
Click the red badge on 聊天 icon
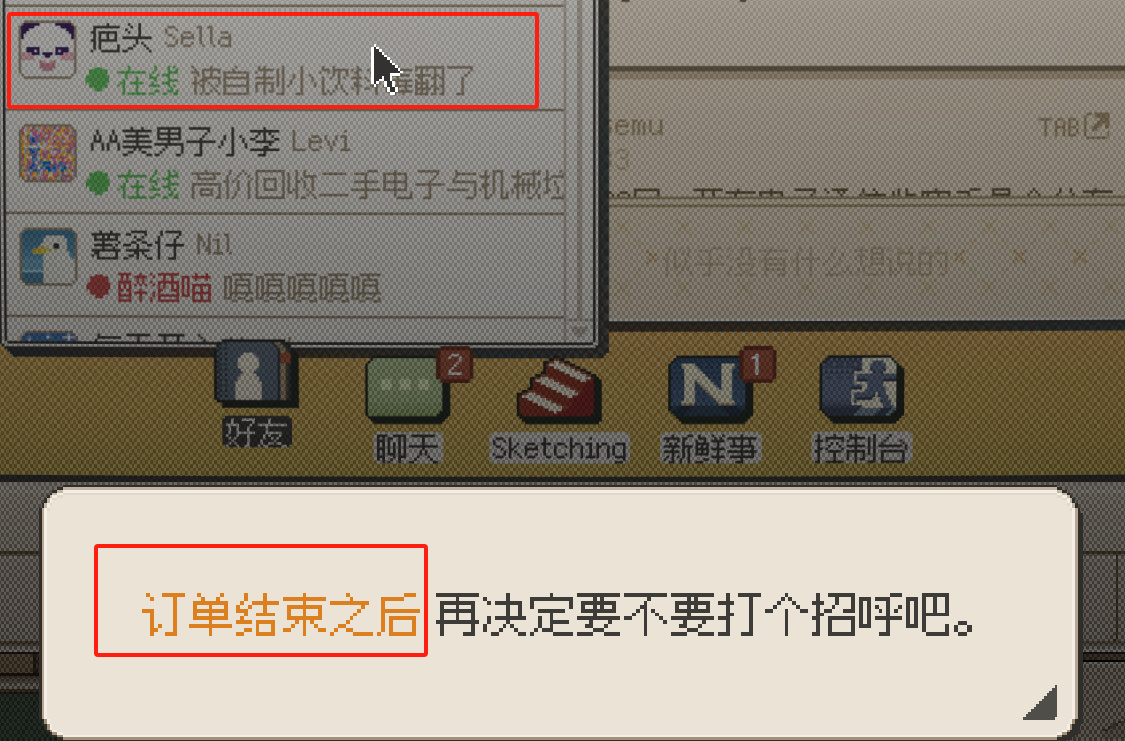(x=454, y=365)
